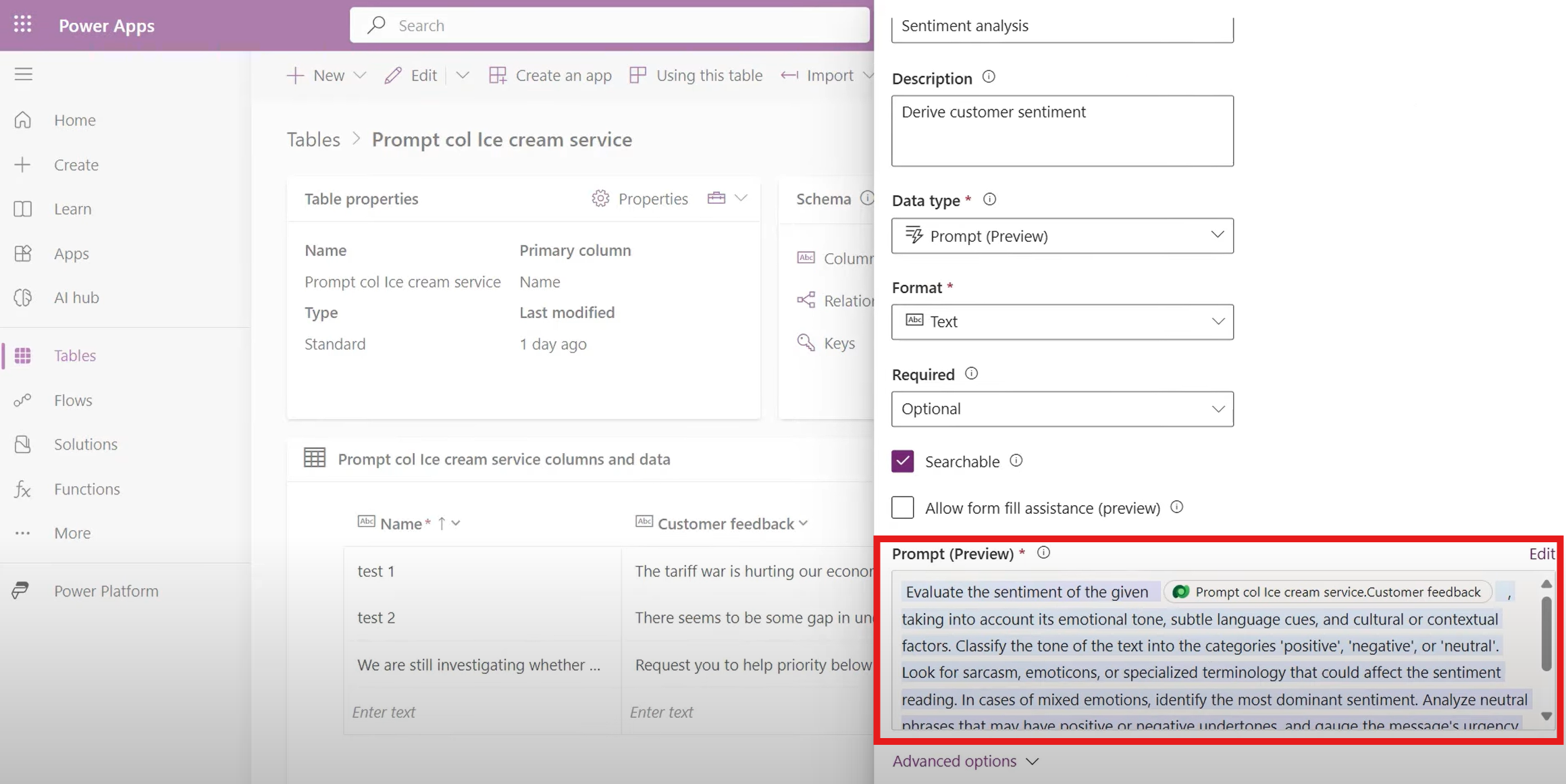Click the table Properties gear icon
The height and width of the screenshot is (784, 1566).
point(600,199)
